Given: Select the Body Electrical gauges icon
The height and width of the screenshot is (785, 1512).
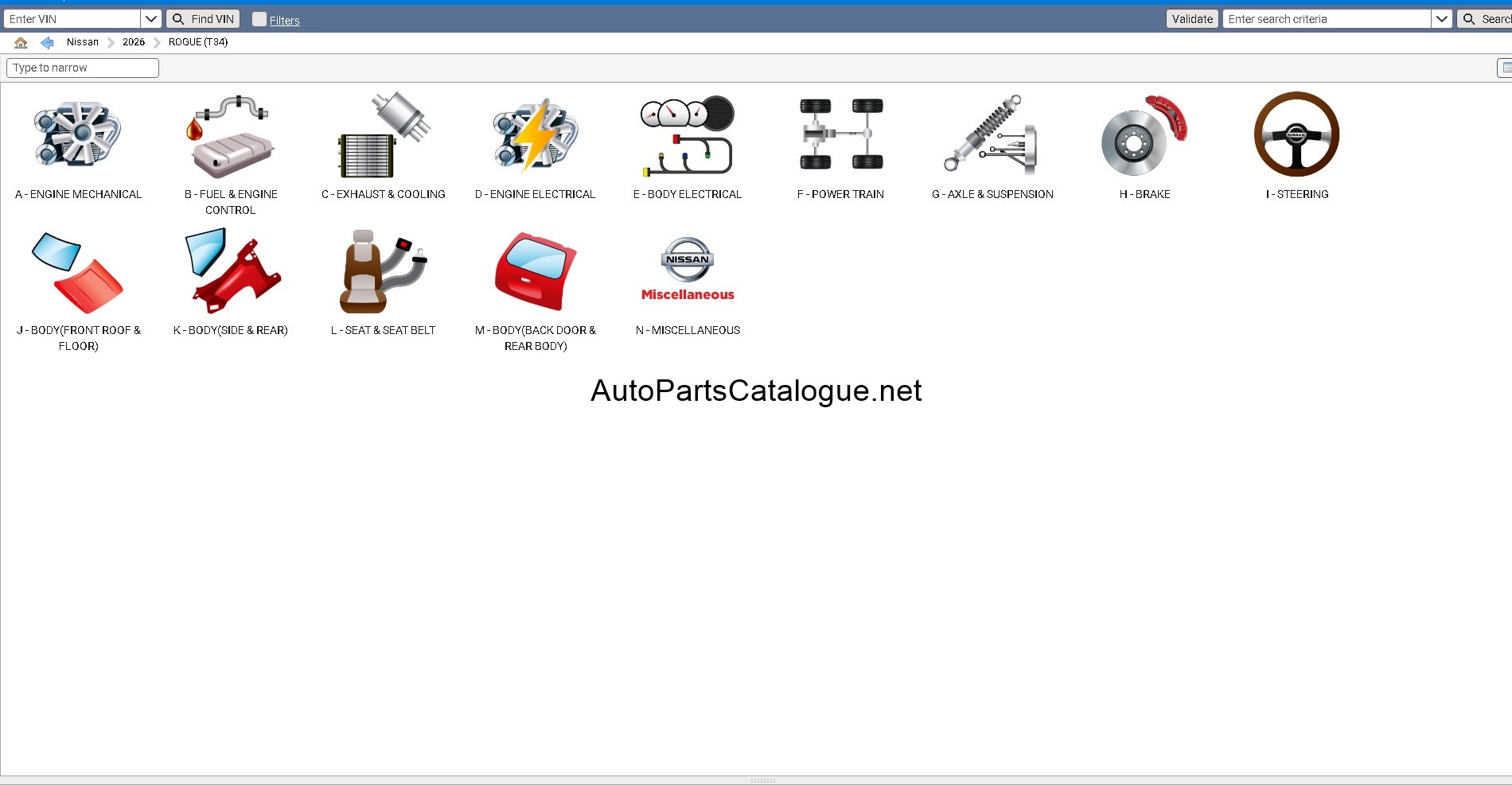Looking at the screenshot, I should coord(688,135).
